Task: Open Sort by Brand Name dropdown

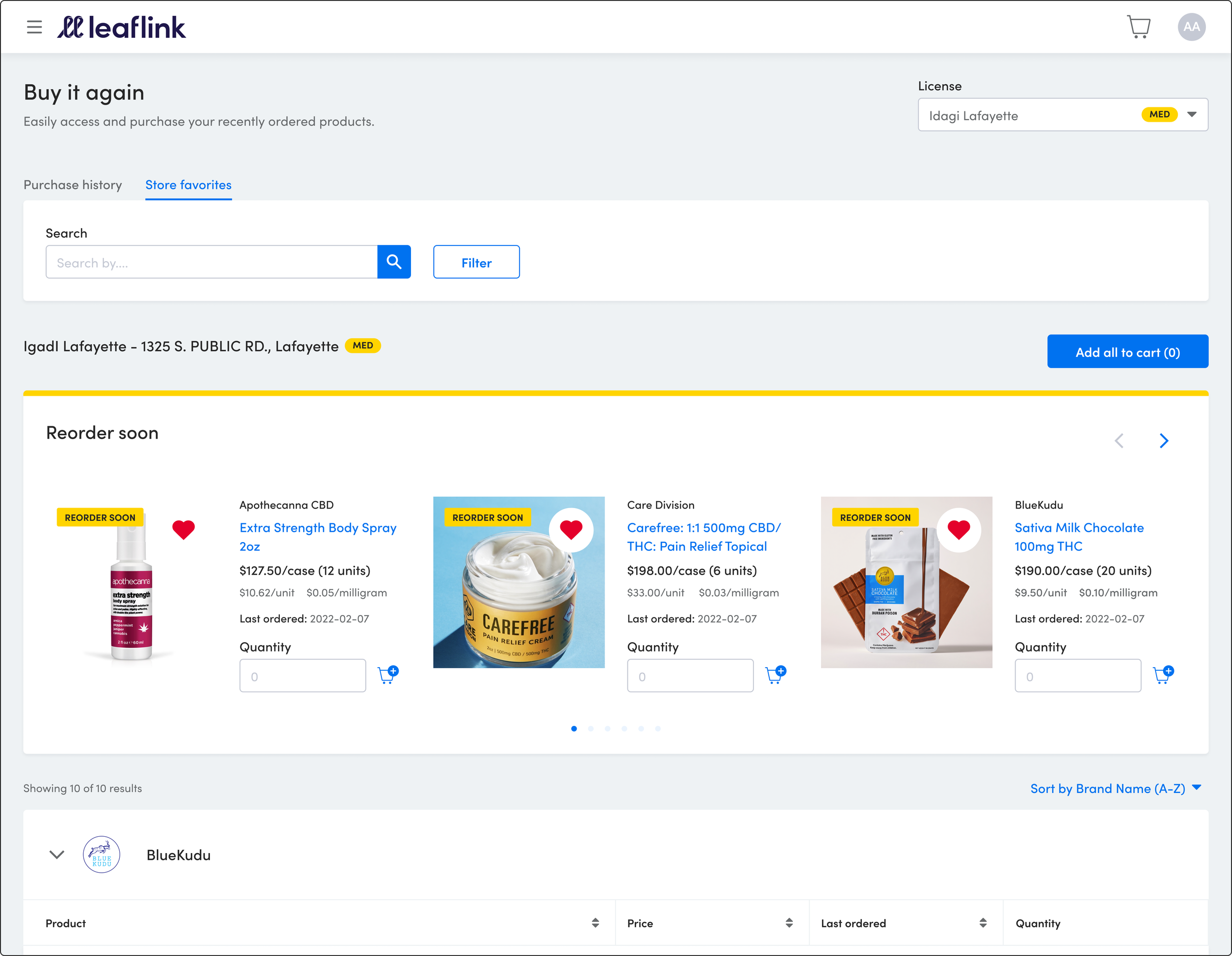Action: (x=1115, y=788)
